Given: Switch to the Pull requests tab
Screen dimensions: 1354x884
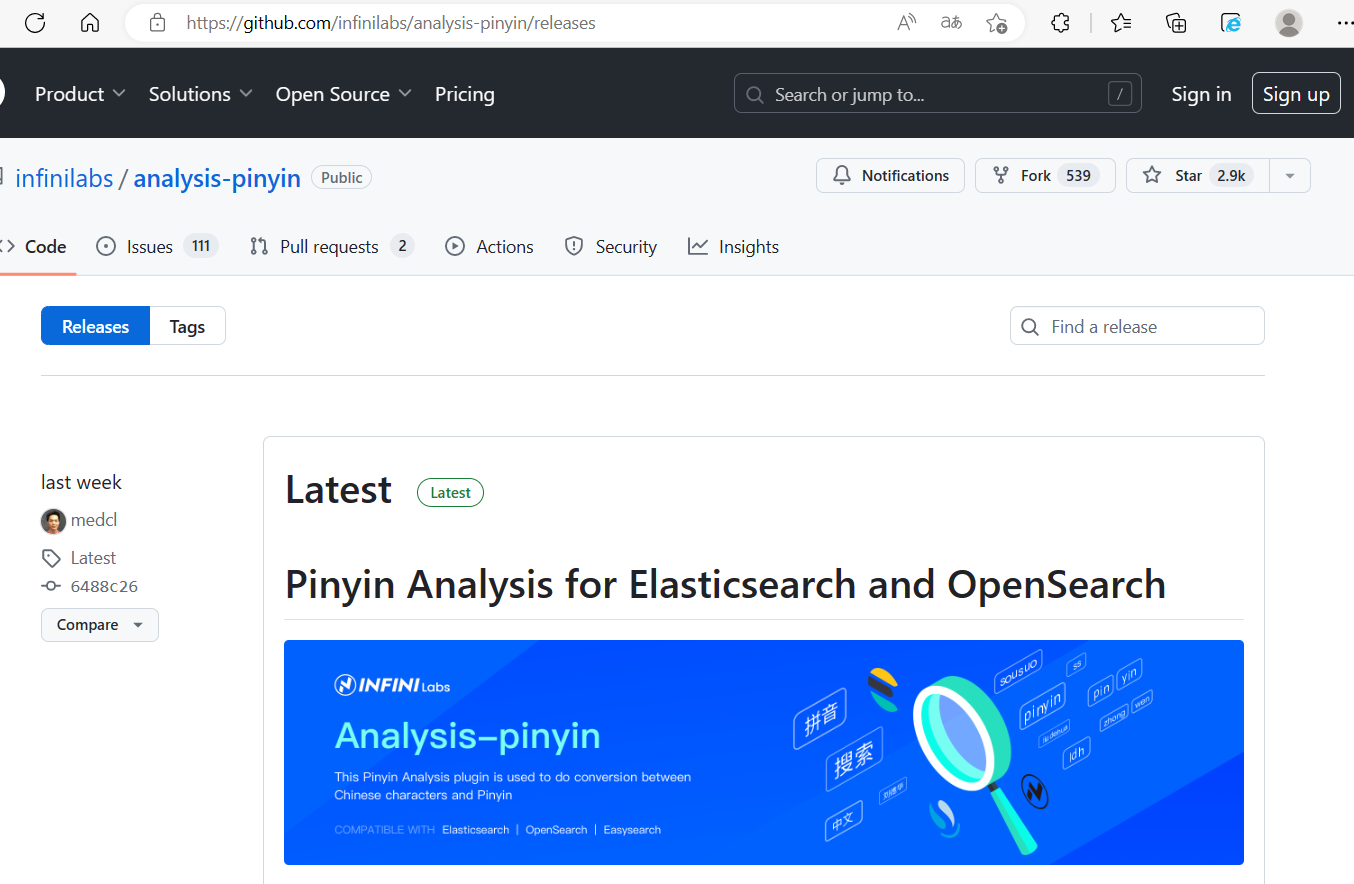Looking at the screenshot, I should click(x=332, y=247).
